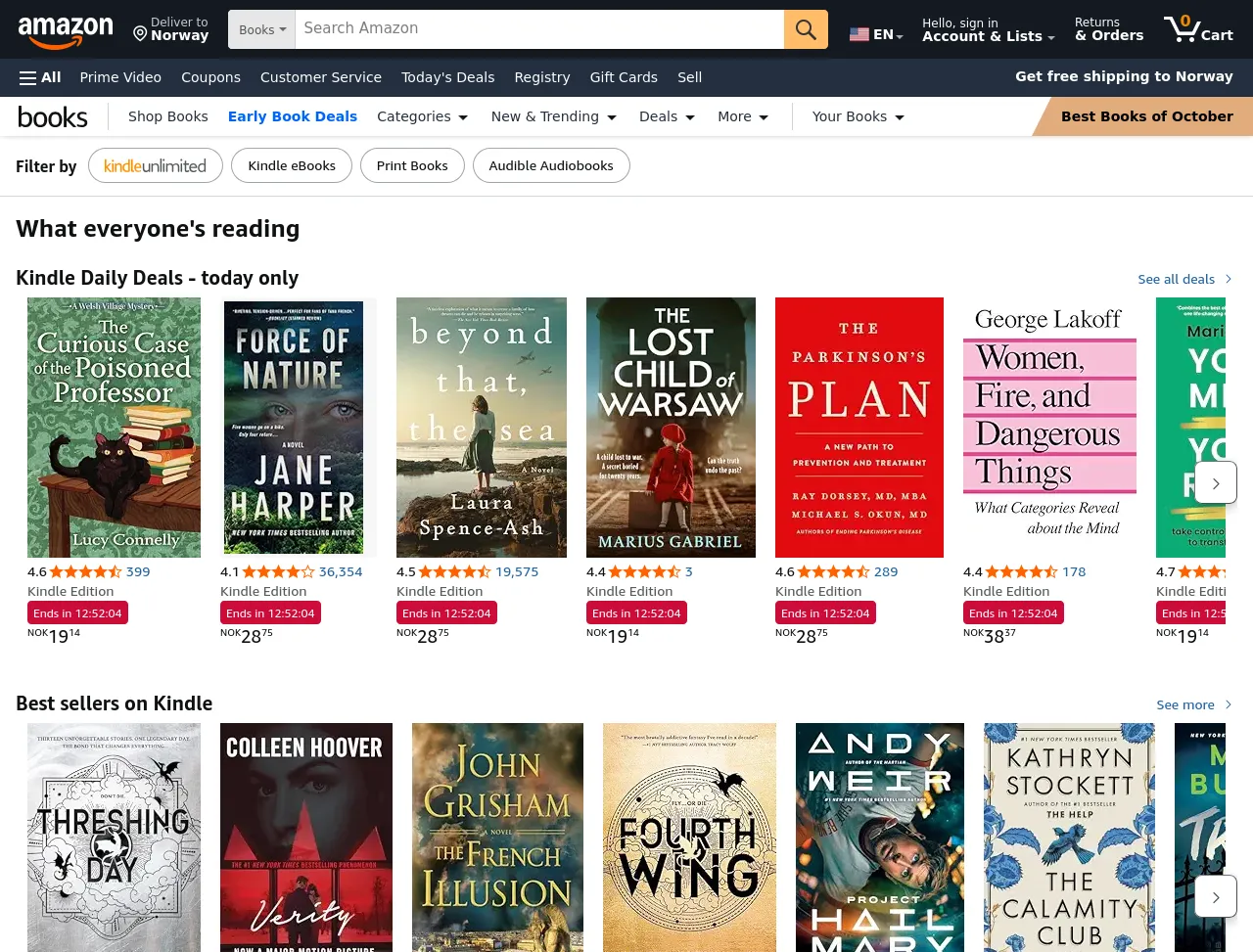This screenshot has height=952, width=1253.
Task: Open the All hamburger menu
Action: click(x=40, y=77)
